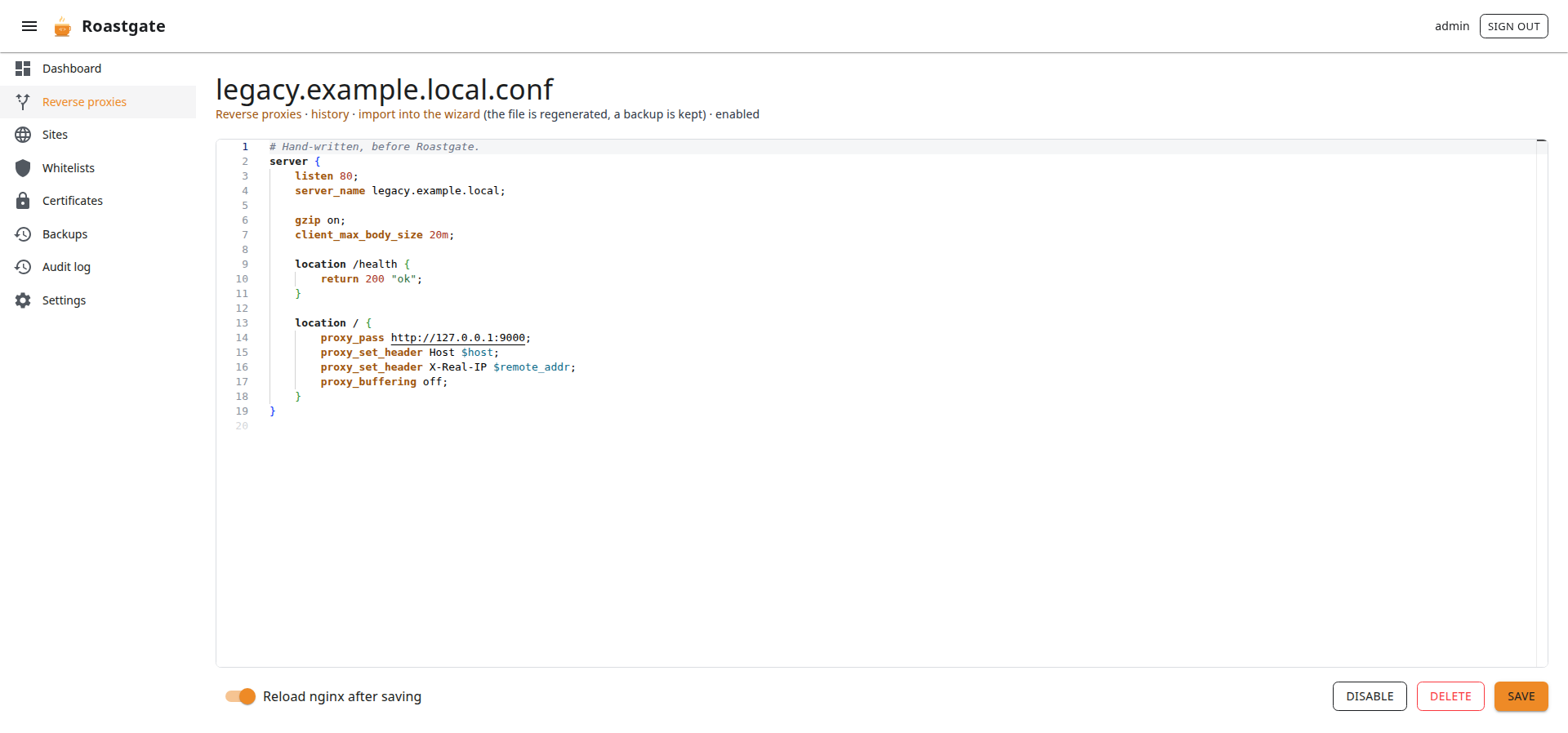Open Settings page from sidebar
Viewport: 1568px width, 733px height.
pos(98,300)
